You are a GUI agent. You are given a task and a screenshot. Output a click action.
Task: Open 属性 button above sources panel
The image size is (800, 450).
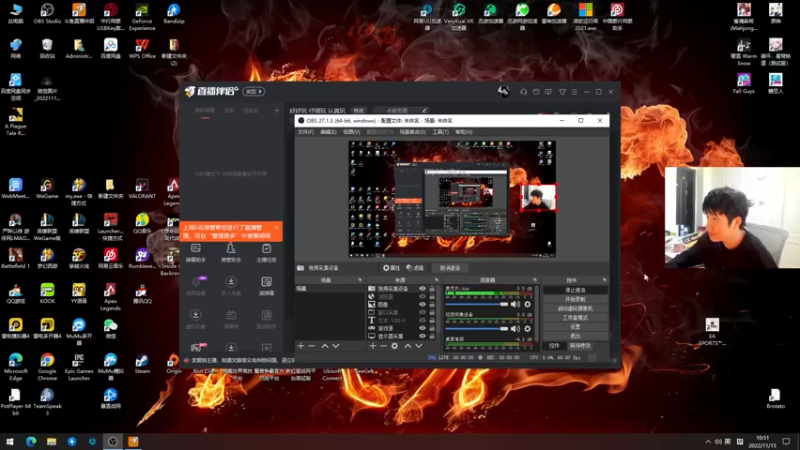[x=391, y=268]
